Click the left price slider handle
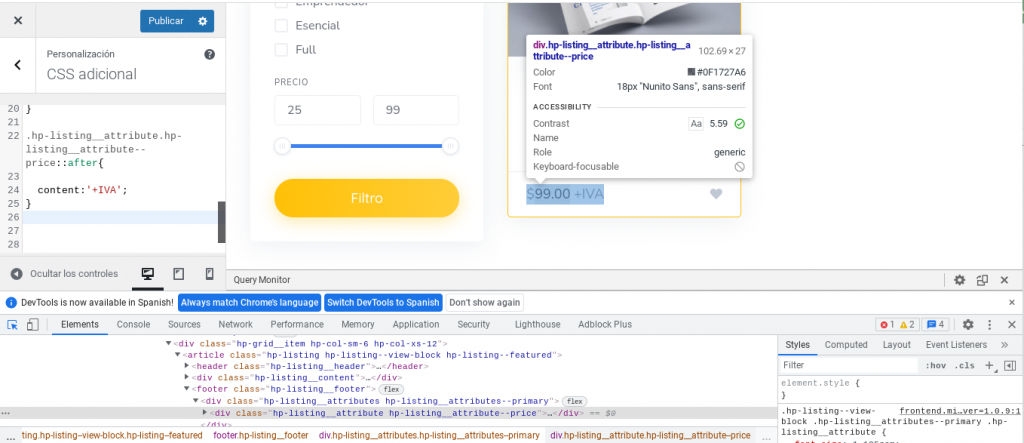 click(x=282, y=146)
